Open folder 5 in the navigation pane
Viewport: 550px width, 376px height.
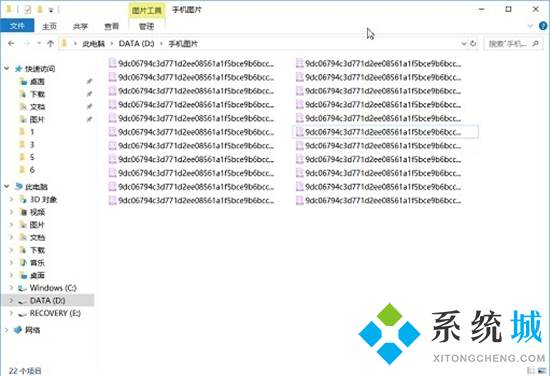click(32, 157)
